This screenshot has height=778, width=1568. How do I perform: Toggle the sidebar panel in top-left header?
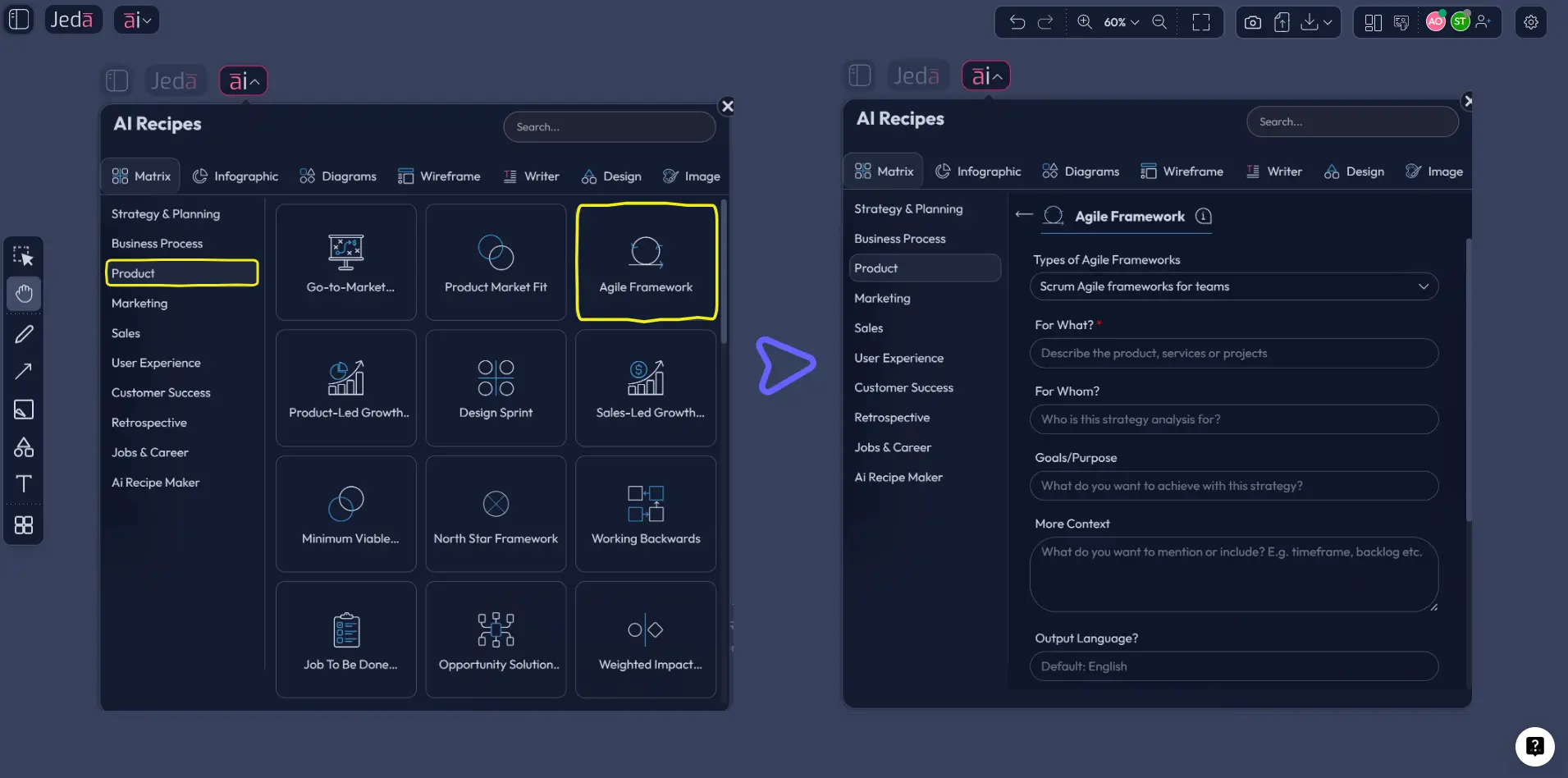[x=19, y=19]
